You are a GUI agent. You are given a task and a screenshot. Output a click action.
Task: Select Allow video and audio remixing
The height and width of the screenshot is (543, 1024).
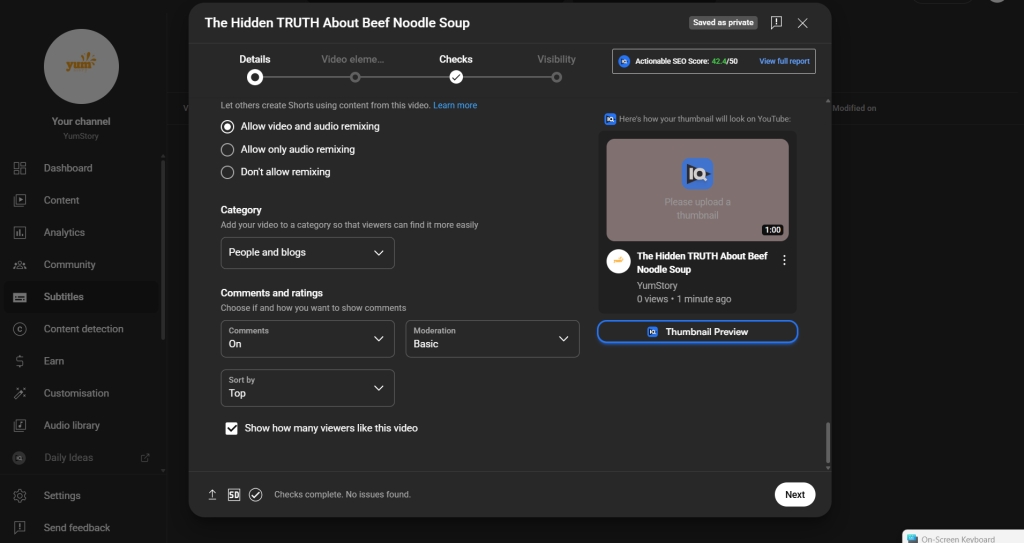pos(228,127)
